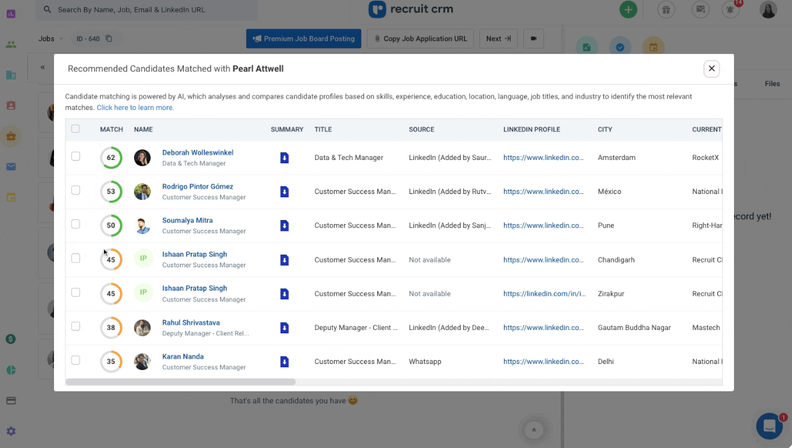Open summary icon for Deborah Wolleswinkel
This screenshot has height=448, width=792.
coord(284,158)
